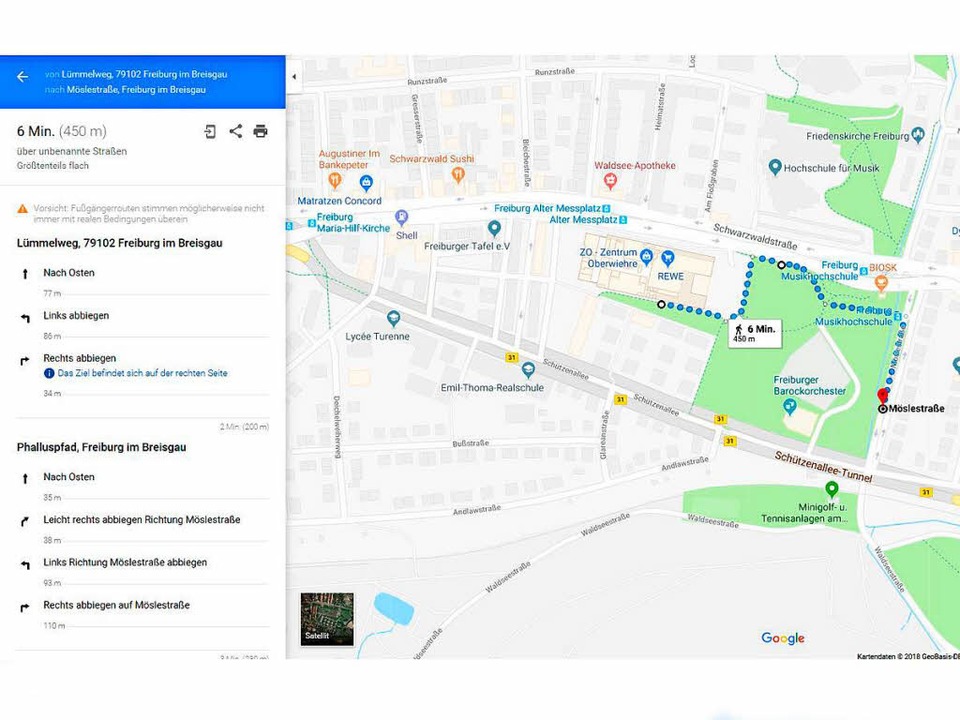Click Links Richtung Möslestraße abbiegen step
960x720 pixels.
coord(143,562)
